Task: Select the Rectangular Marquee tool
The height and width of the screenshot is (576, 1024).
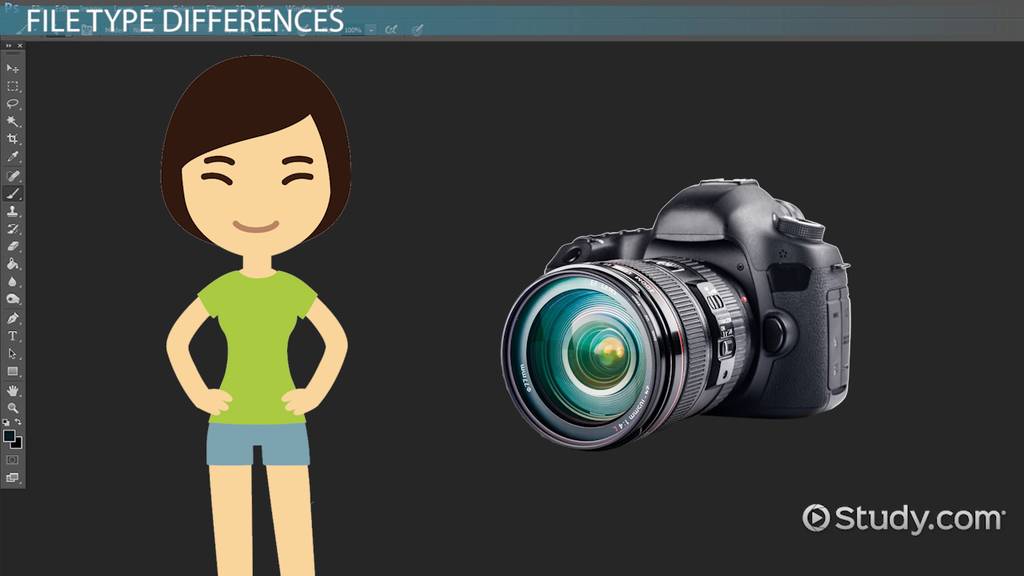Action: pyautogui.click(x=13, y=86)
